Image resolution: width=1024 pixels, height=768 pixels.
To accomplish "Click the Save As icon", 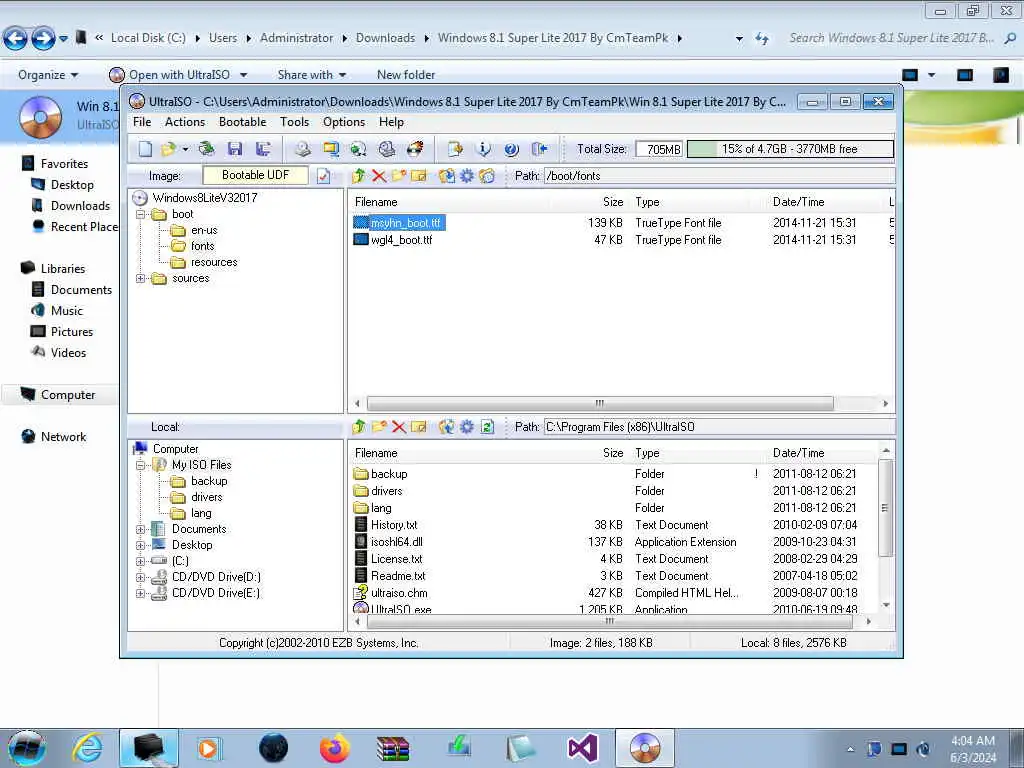I will point(263,149).
